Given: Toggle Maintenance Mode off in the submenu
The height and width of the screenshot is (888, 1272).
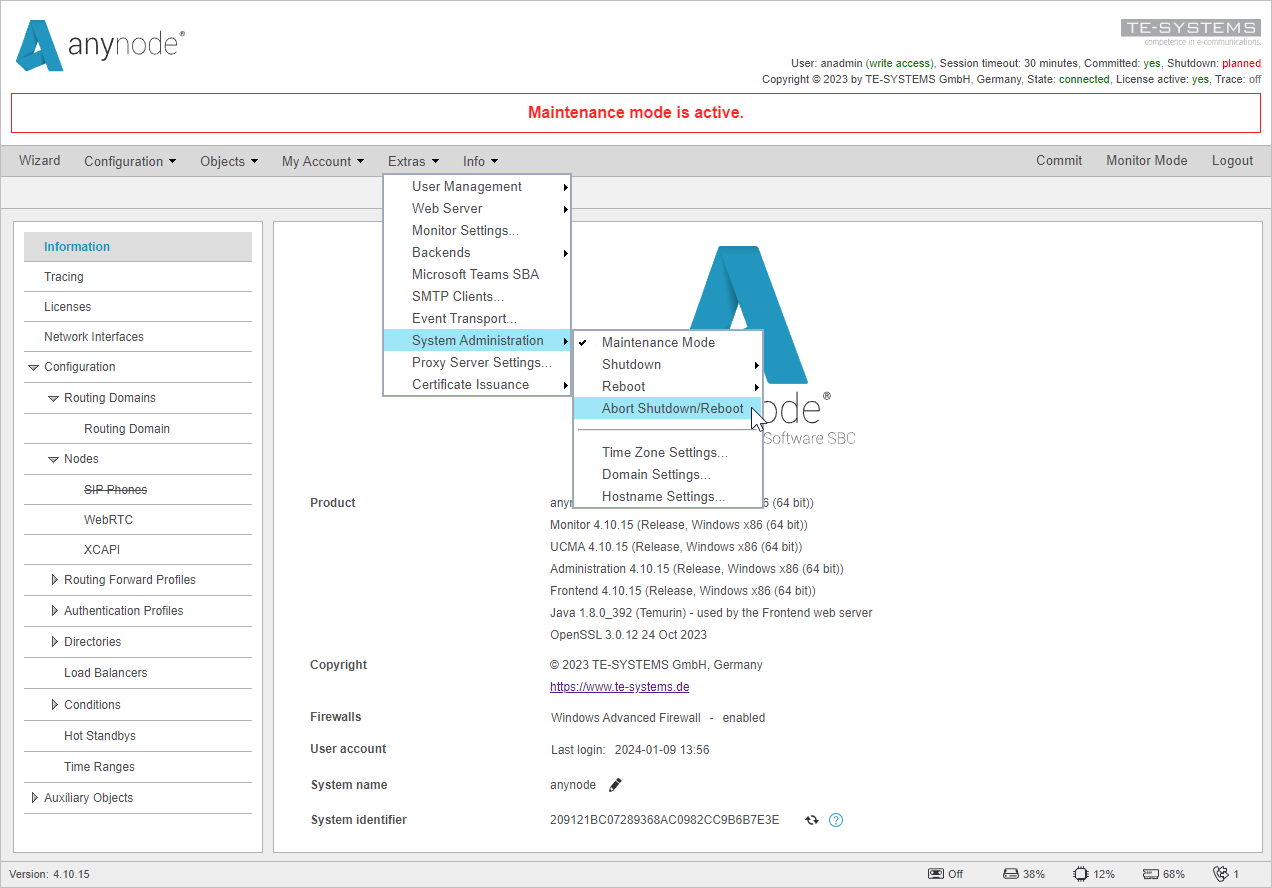Looking at the screenshot, I should pyautogui.click(x=657, y=342).
